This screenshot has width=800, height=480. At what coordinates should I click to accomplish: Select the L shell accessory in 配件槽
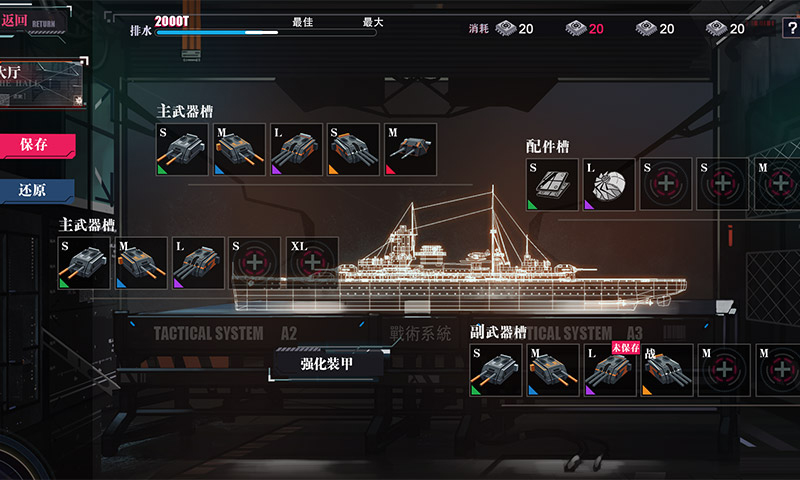609,184
